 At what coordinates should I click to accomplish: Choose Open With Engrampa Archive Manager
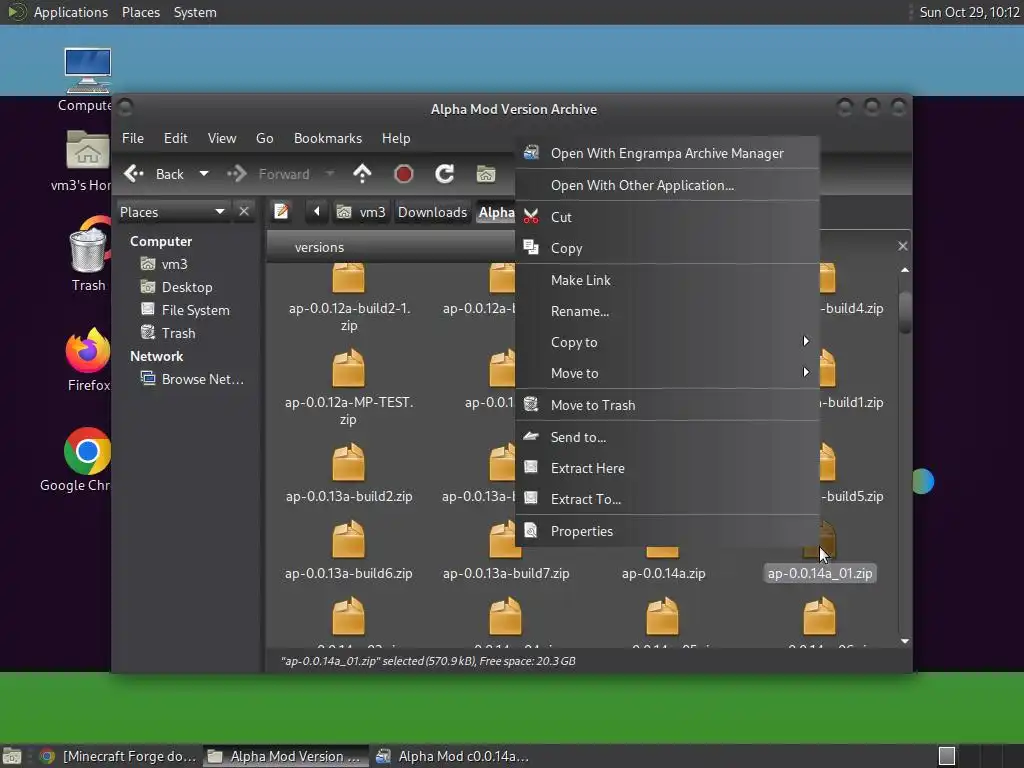click(667, 153)
